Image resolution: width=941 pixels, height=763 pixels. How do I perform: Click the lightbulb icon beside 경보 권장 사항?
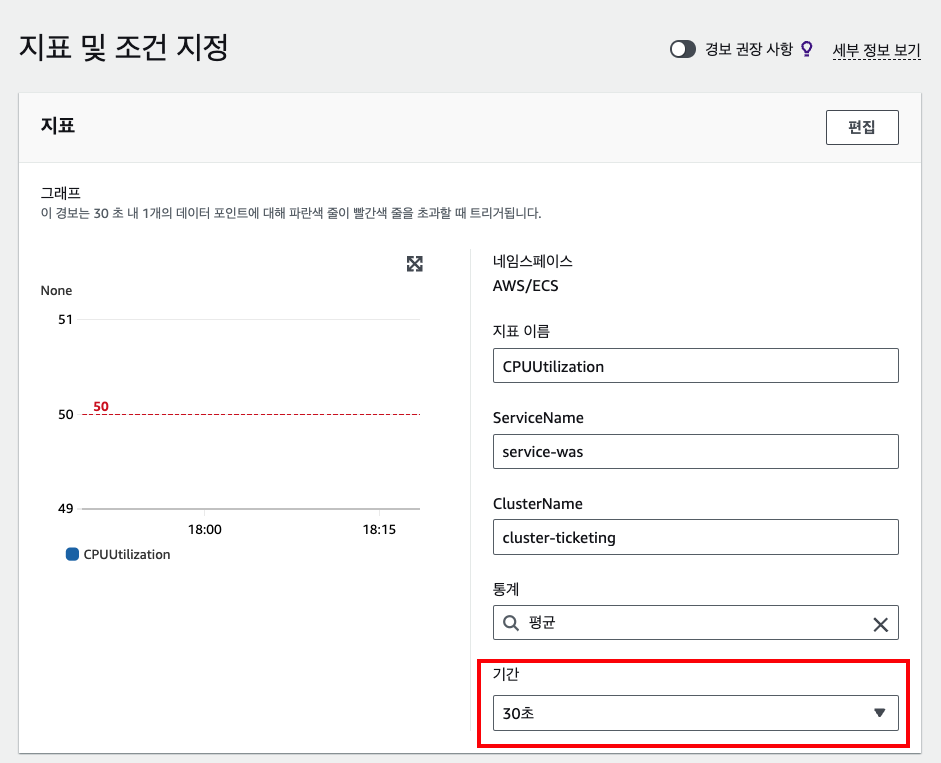coord(807,49)
